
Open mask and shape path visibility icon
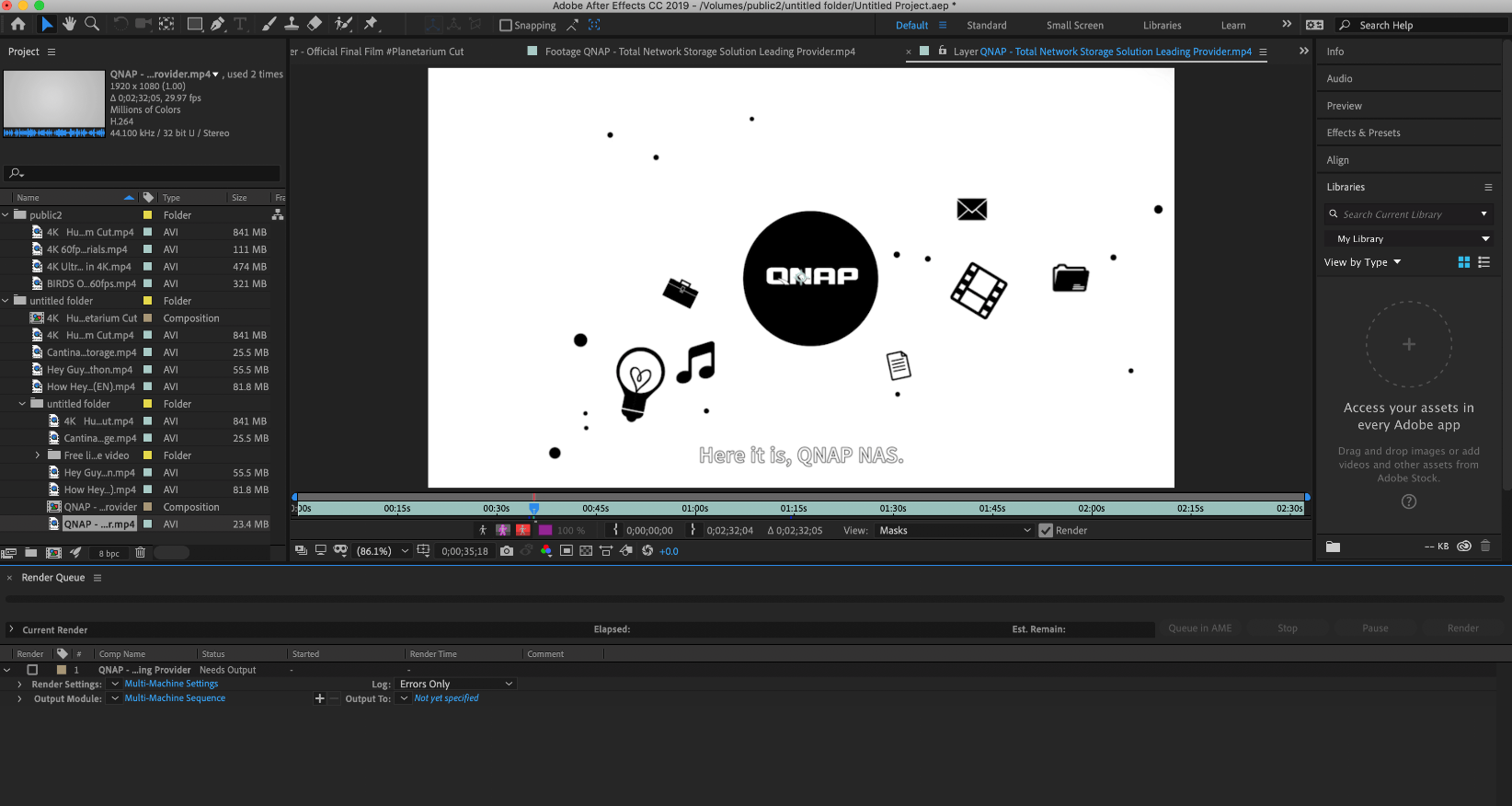tap(340, 550)
